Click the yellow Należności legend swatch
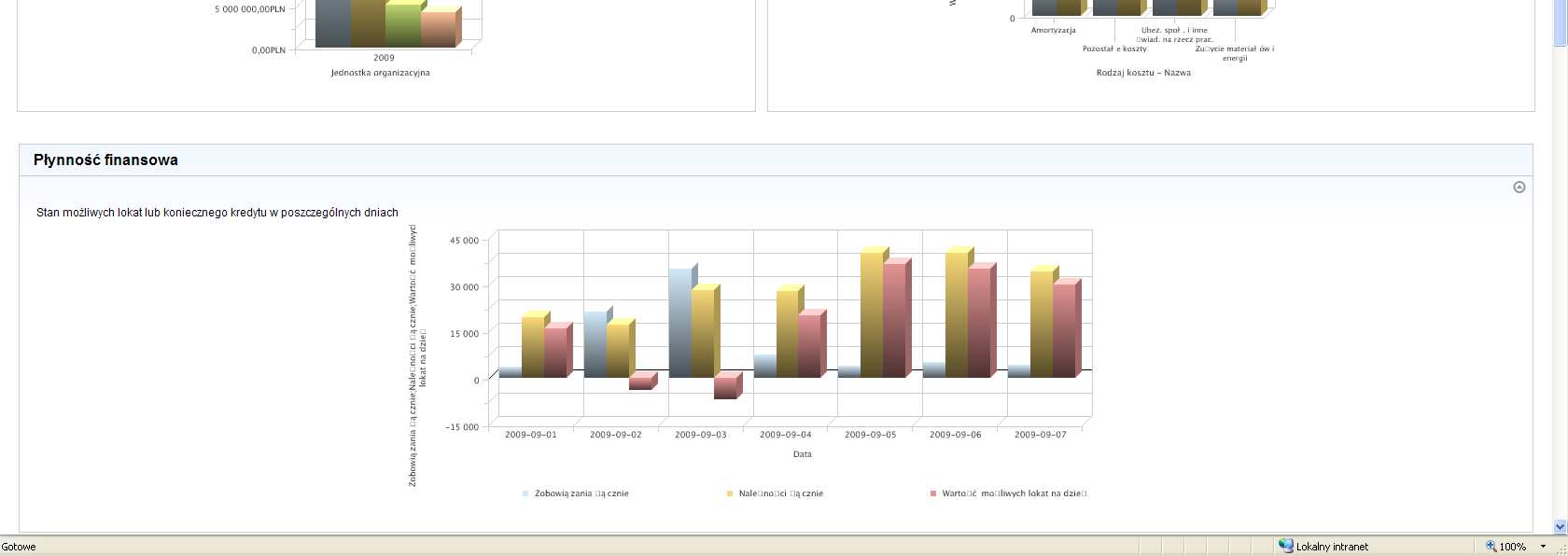1568x556 pixels. (730, 493)
